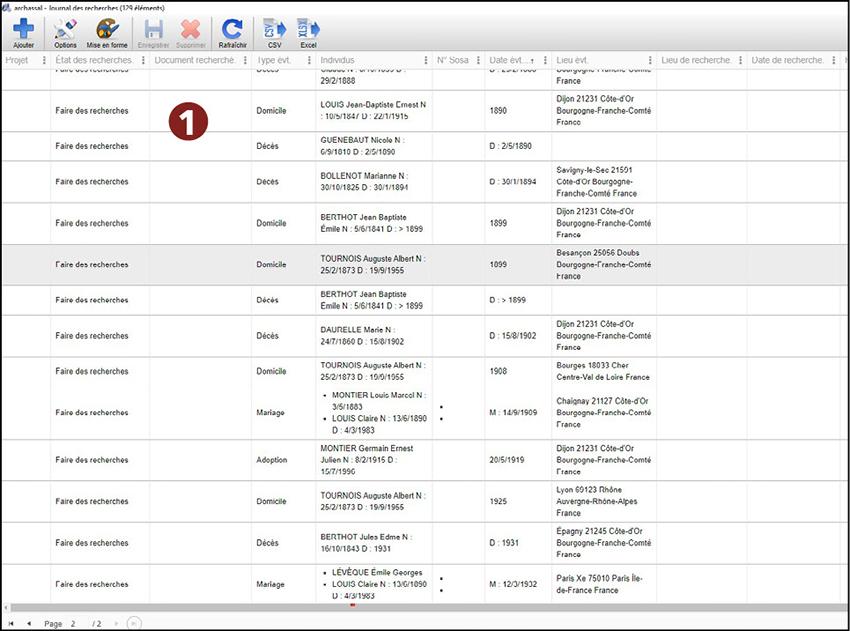Viewport: 850px width, 631px height.
Task: Export the journal with Excel icon
Action: pyautogui.click(x=308, y=29)
